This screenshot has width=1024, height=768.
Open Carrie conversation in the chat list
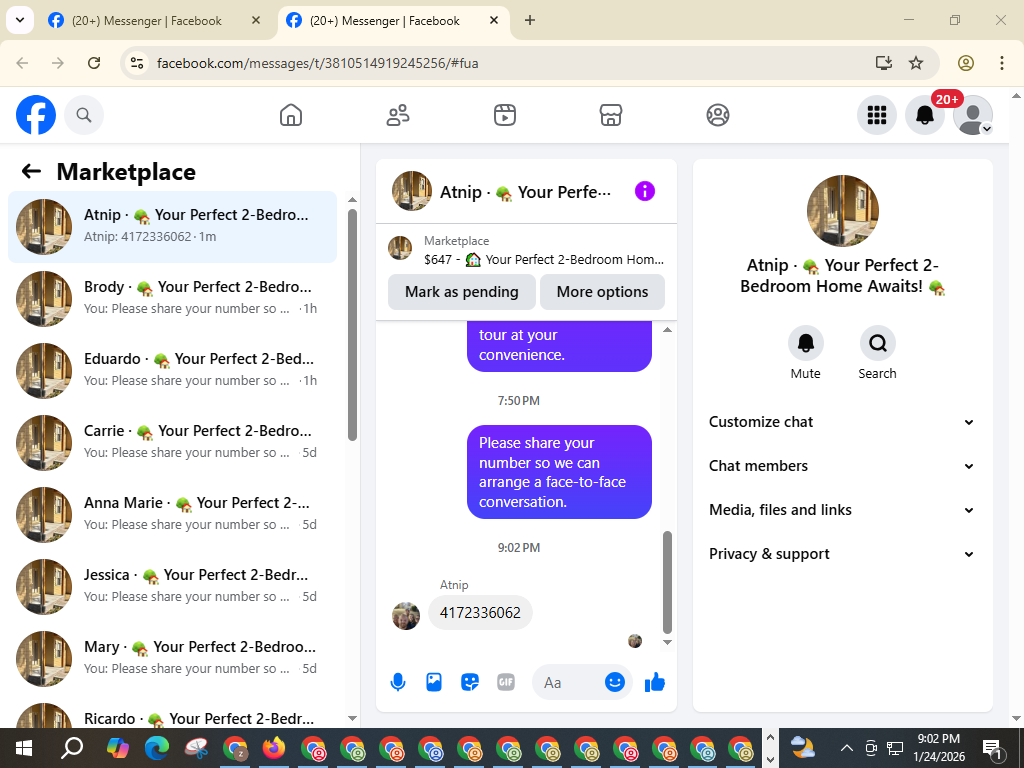[172, 442]
